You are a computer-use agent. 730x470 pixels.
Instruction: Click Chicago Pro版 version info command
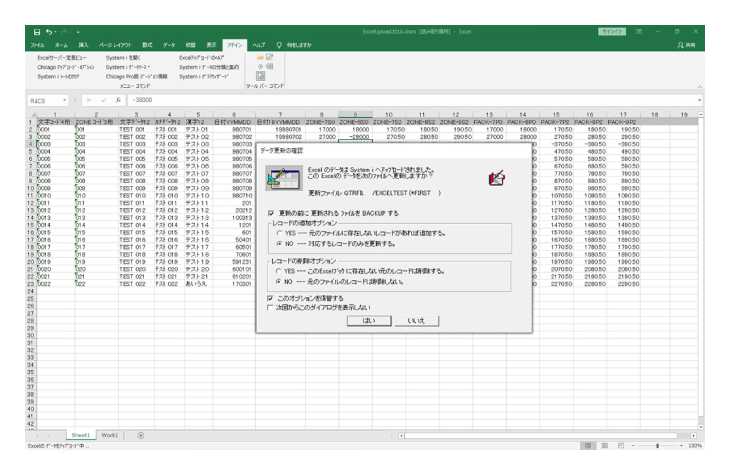136,76
